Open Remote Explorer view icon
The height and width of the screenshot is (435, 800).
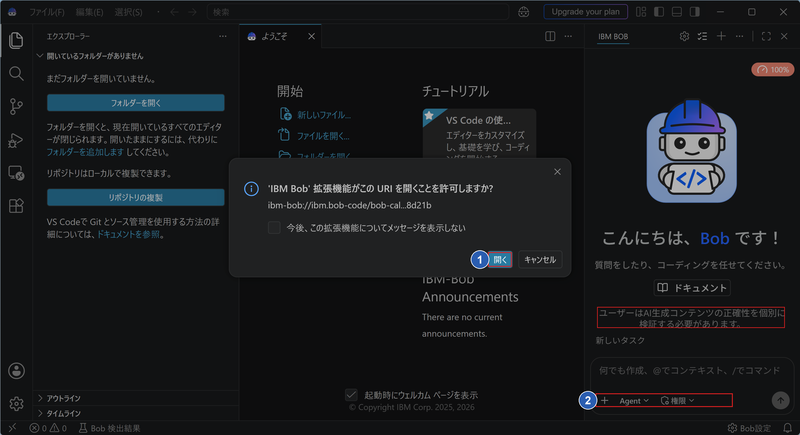(x=16, y=173)
